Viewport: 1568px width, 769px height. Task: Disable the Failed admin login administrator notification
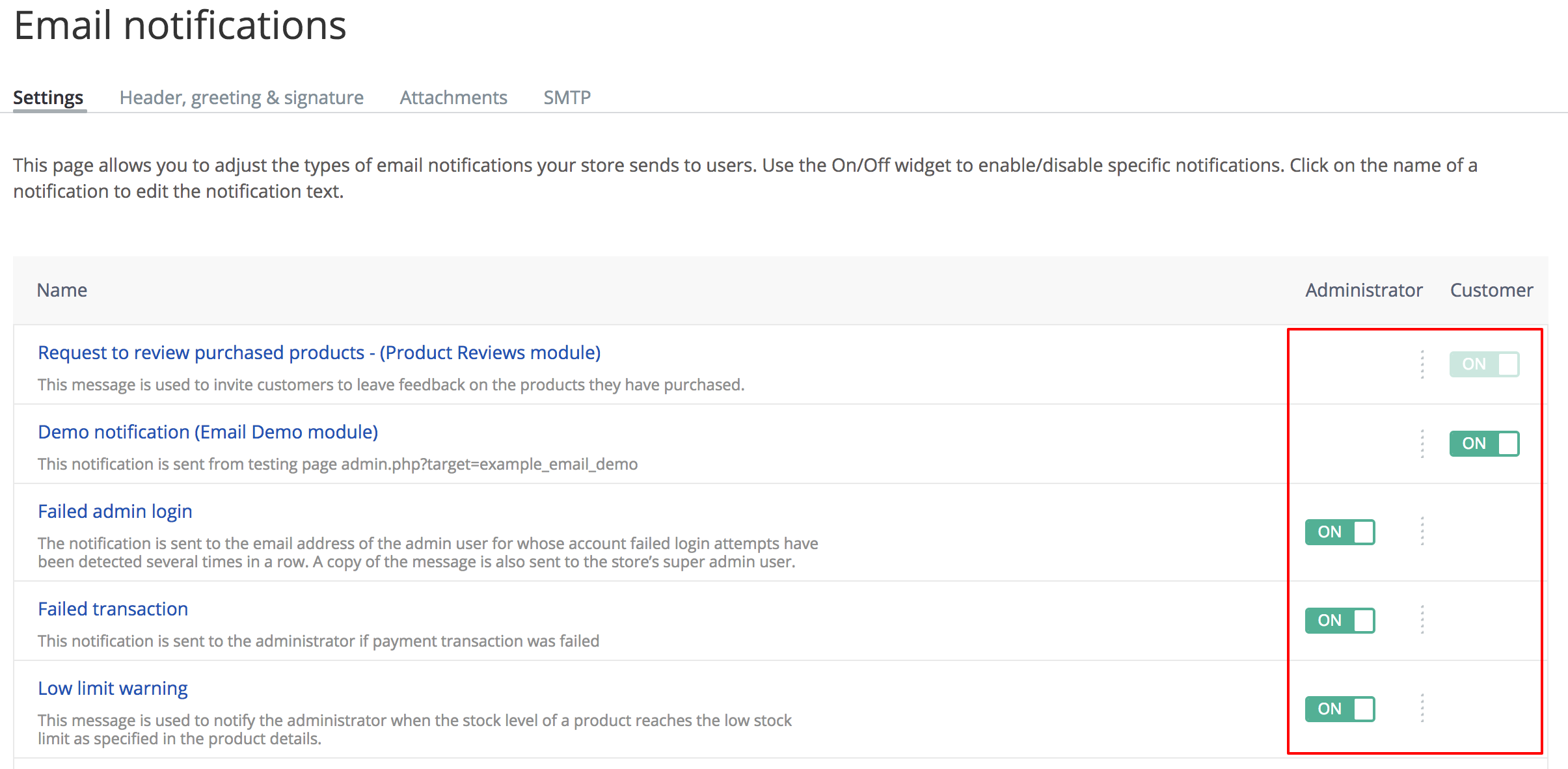(1339, 532)
